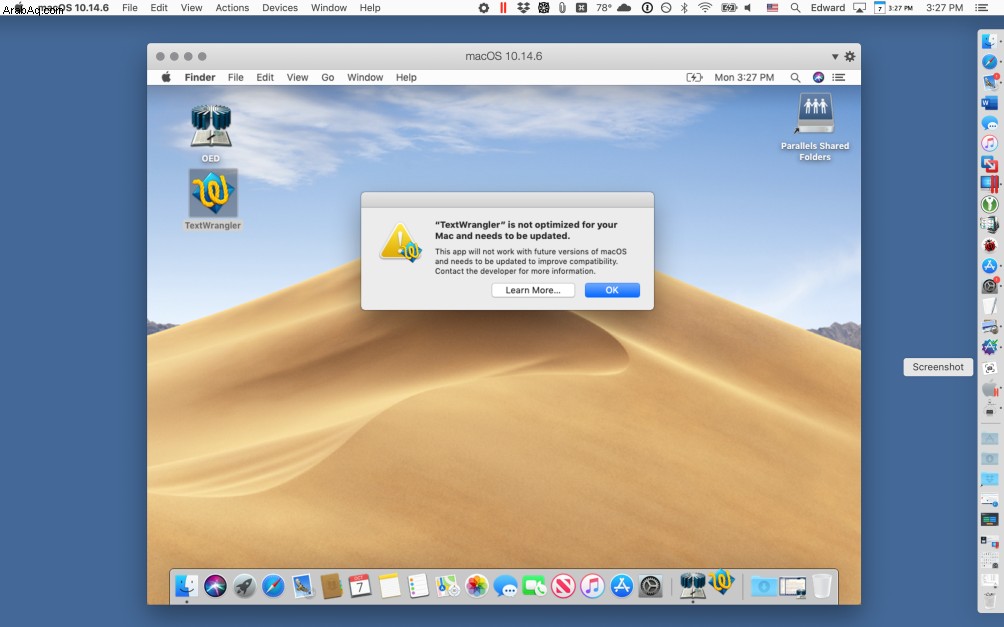The width and height of the screenshot is (1004, 627).
Task: Open Safari in the guest Dock
Action: [x=273, y=585]
